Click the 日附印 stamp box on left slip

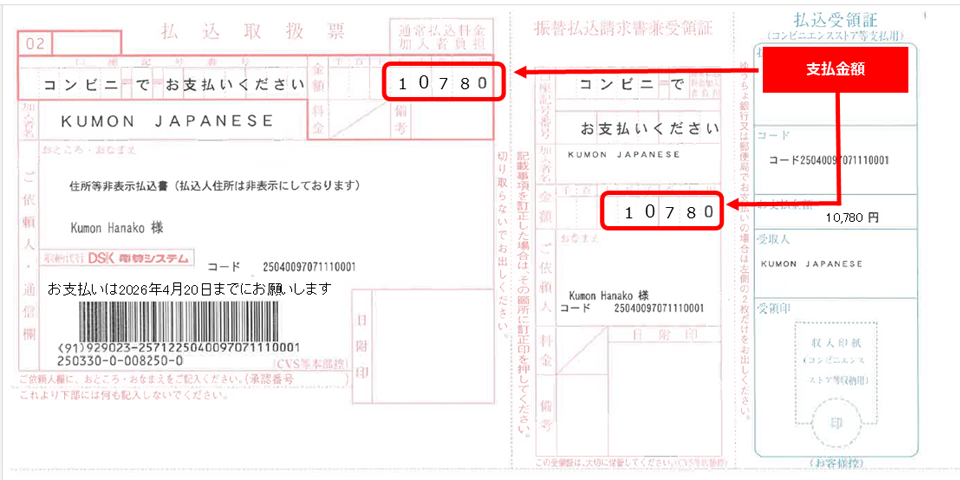pyautogui.click(x=423, y=346)
